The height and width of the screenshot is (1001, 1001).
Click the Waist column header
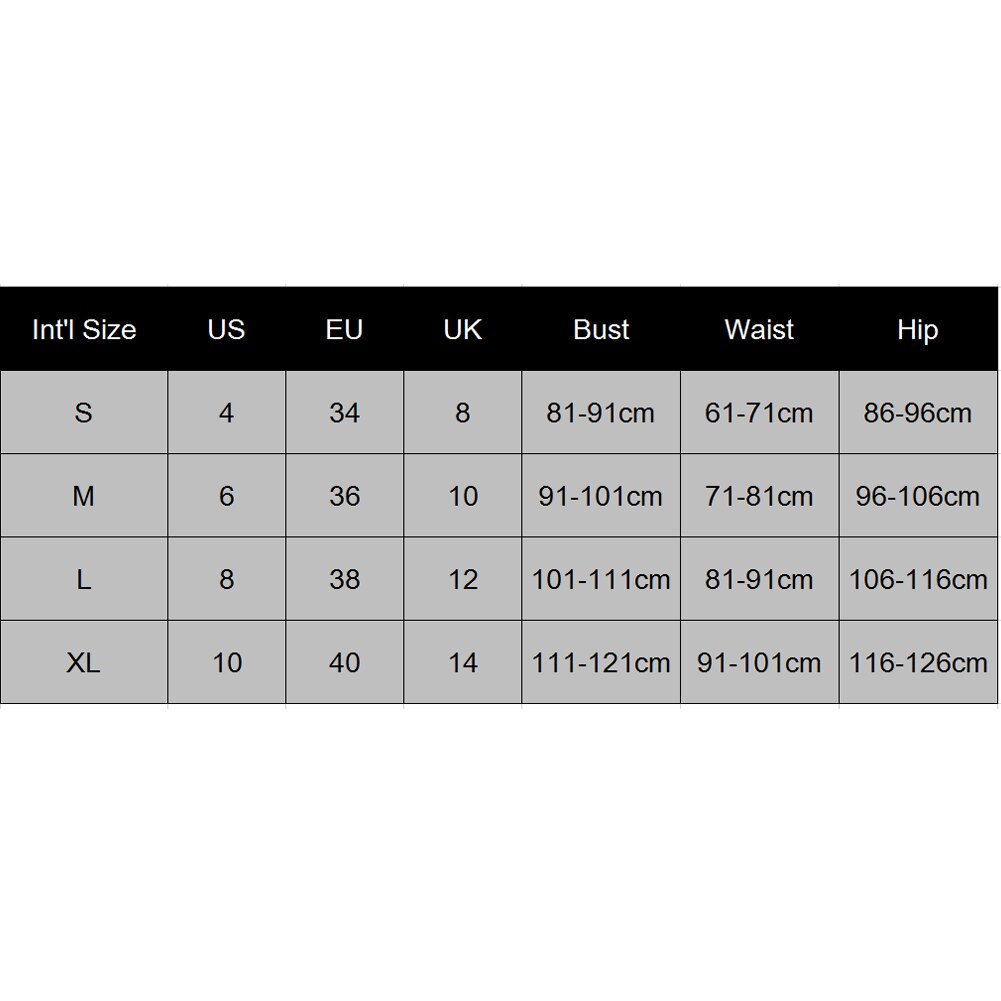[x=759, y=330]
